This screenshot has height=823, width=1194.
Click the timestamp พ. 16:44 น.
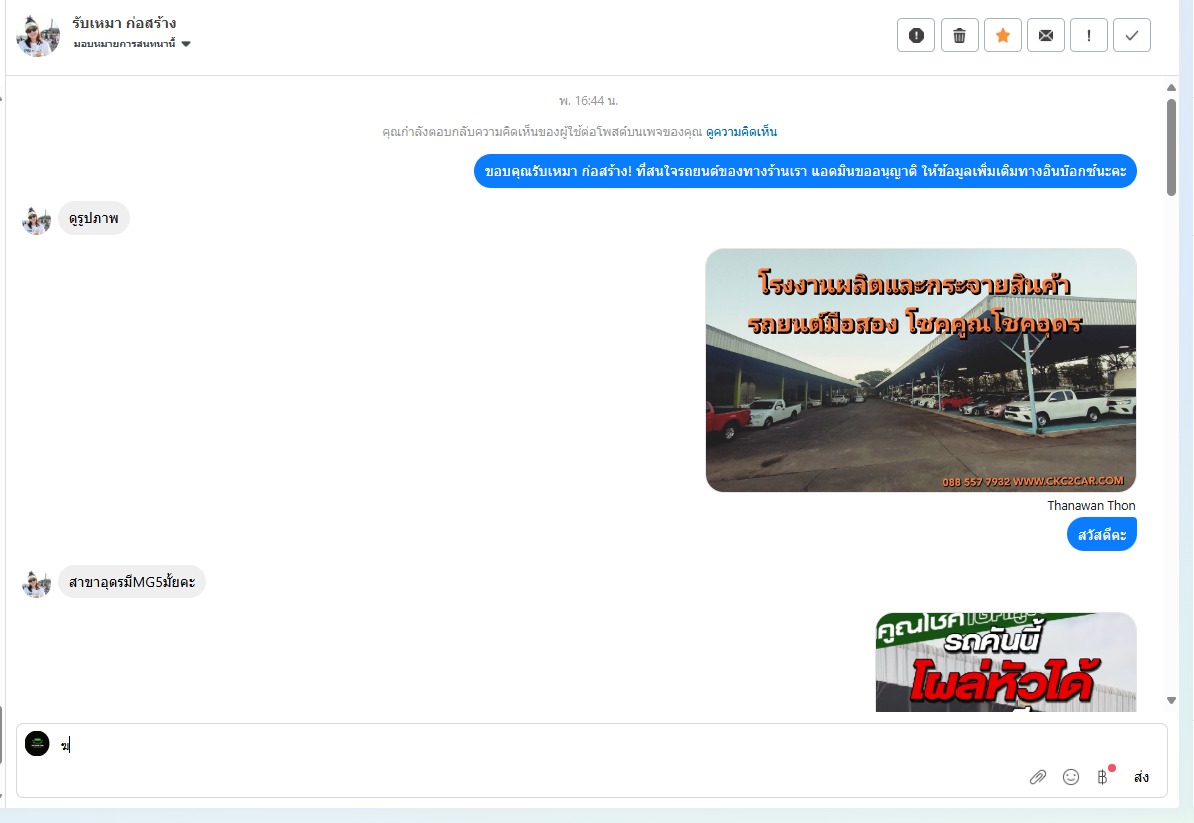[588, 100]
